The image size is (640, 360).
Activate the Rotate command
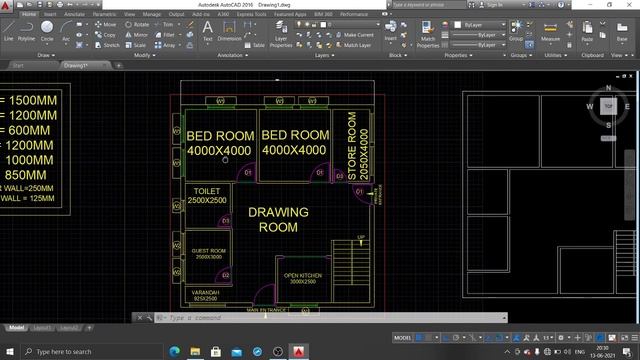point(137,24)
